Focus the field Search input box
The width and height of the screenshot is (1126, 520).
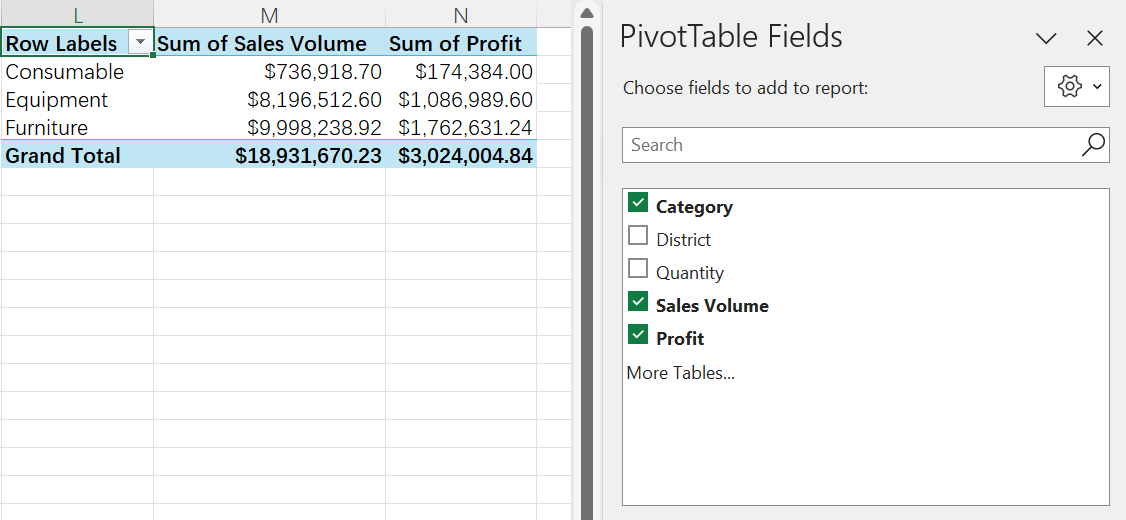(850, 145)
